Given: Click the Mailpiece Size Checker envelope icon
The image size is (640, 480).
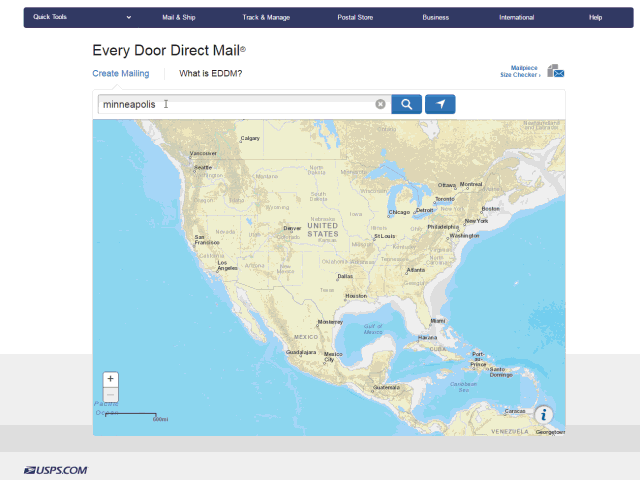Looking at the screenshot, I should [556, 71].
